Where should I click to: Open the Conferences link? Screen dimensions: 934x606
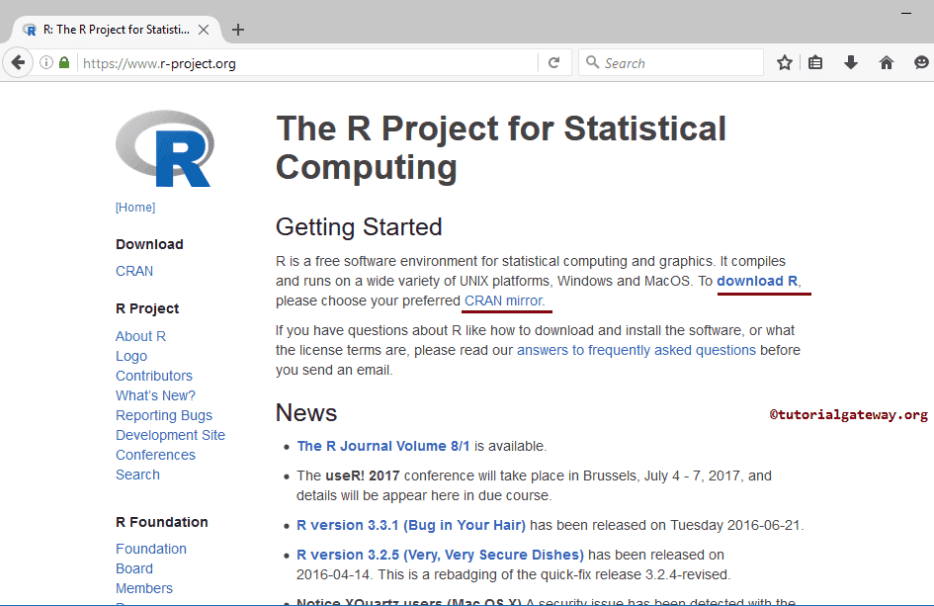click(155, 455)
